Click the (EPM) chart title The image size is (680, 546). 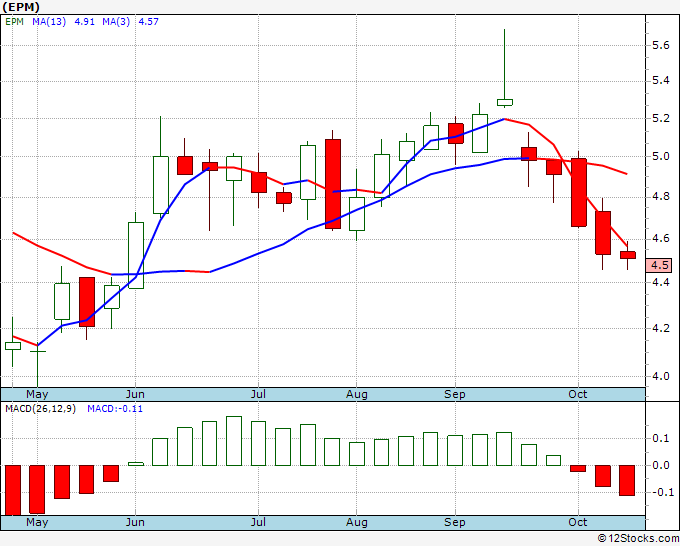(21, 7)
